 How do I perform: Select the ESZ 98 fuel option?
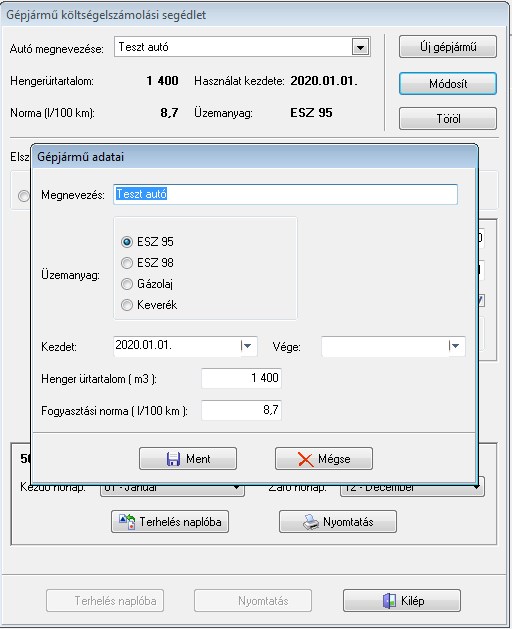point(127,263)
